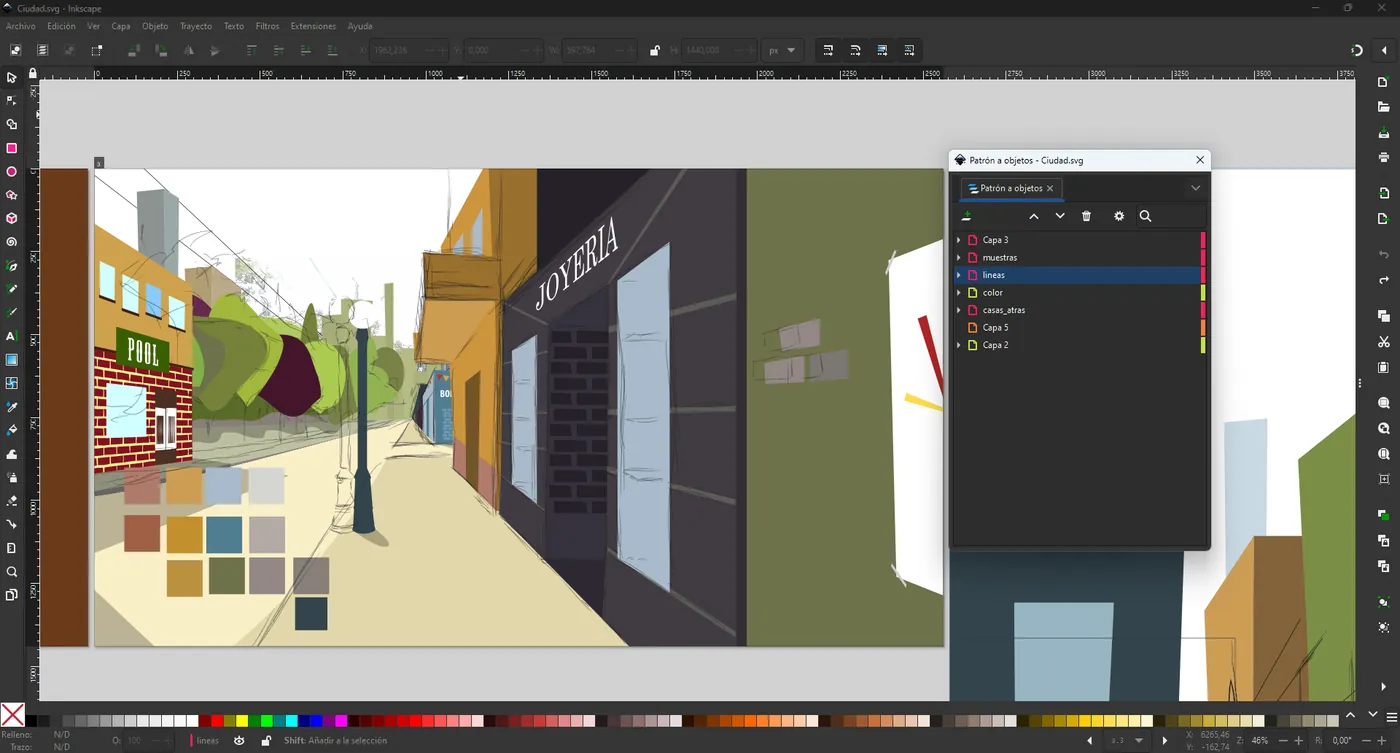
Task: Open the Extensiones menu
Action: [313, 26]
